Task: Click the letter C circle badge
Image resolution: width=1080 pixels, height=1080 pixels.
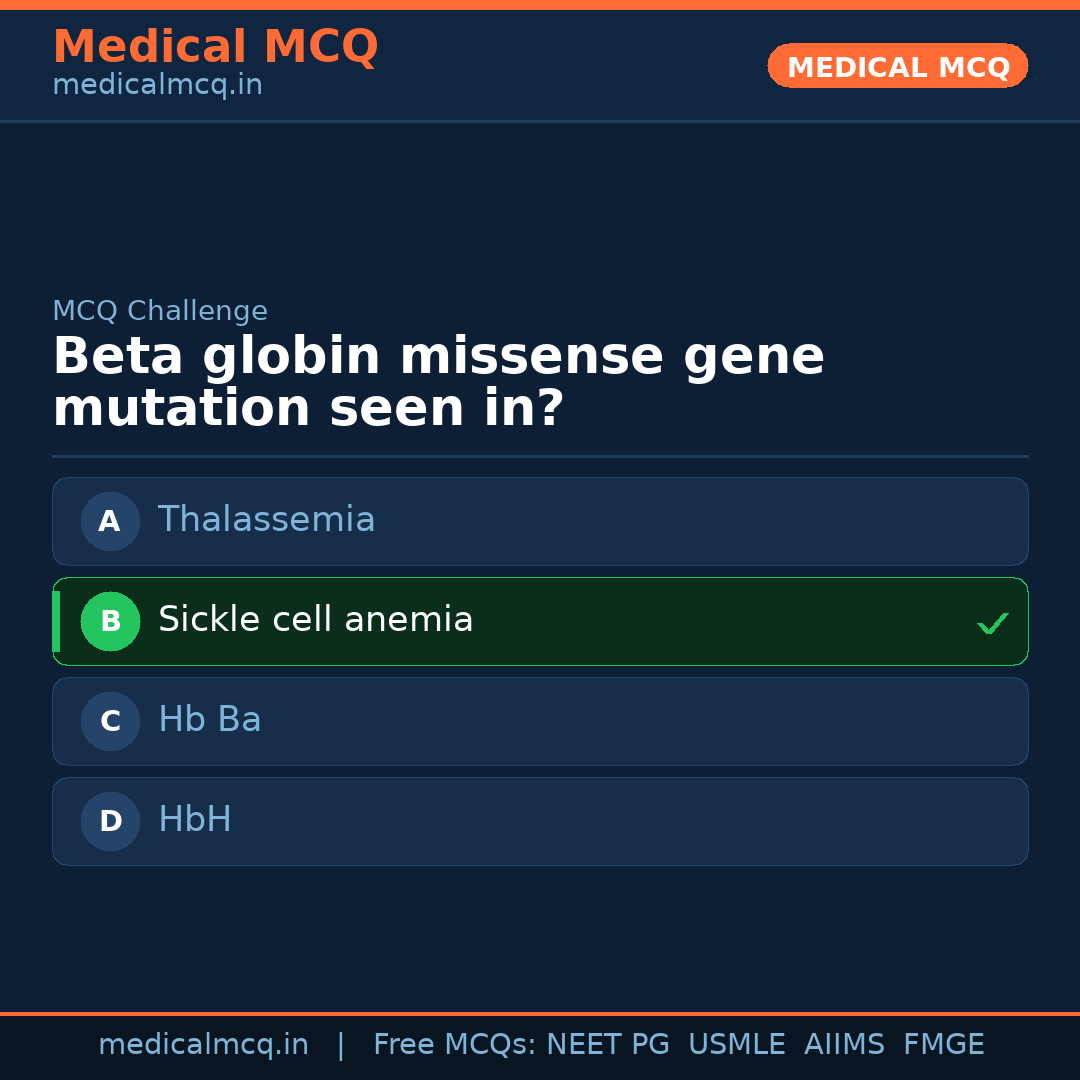Action: pyautogui.click(x=110, y=721)
